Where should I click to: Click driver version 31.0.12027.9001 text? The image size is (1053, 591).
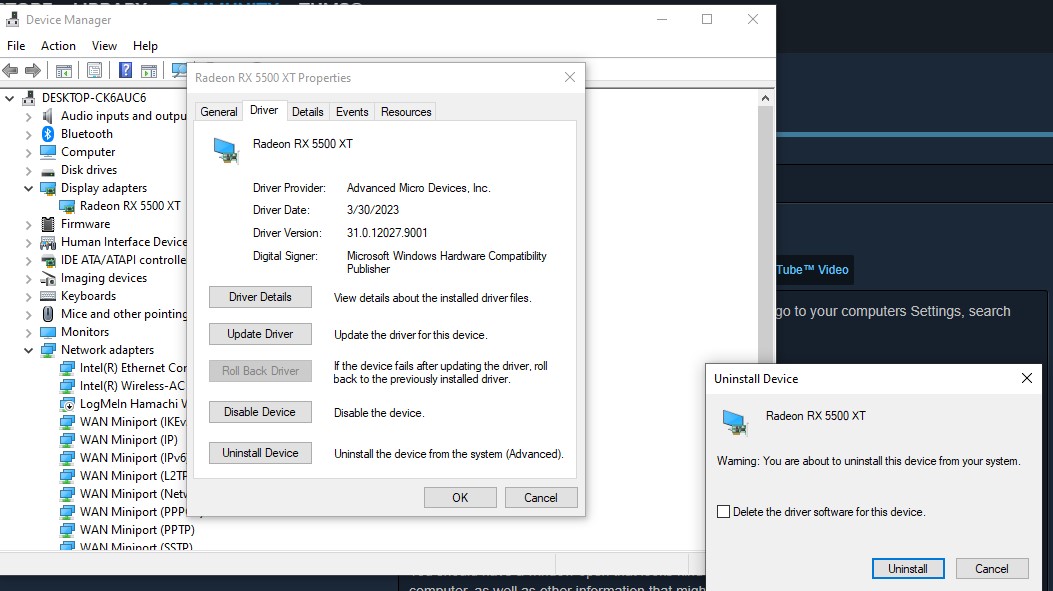pos(387,233)
